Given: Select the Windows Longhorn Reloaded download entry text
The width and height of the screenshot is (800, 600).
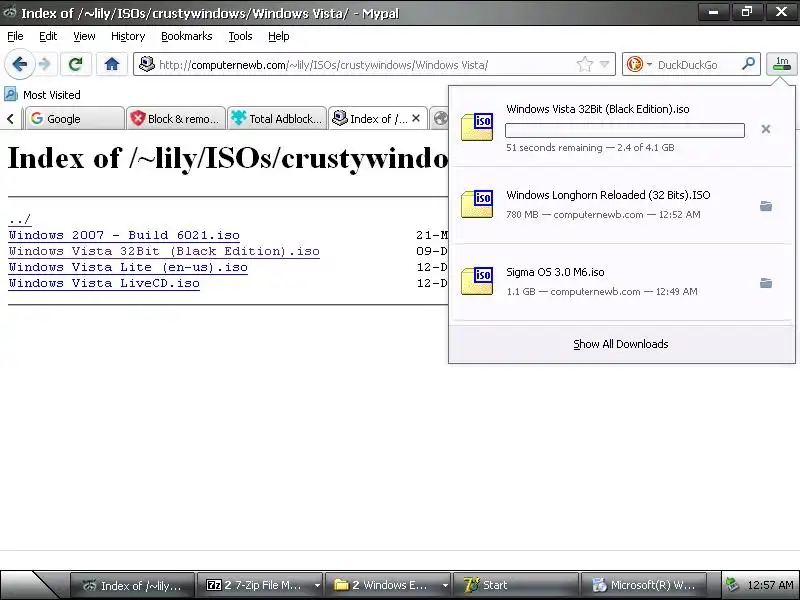Looking at the screenshot, I should [x=608, y=195].
